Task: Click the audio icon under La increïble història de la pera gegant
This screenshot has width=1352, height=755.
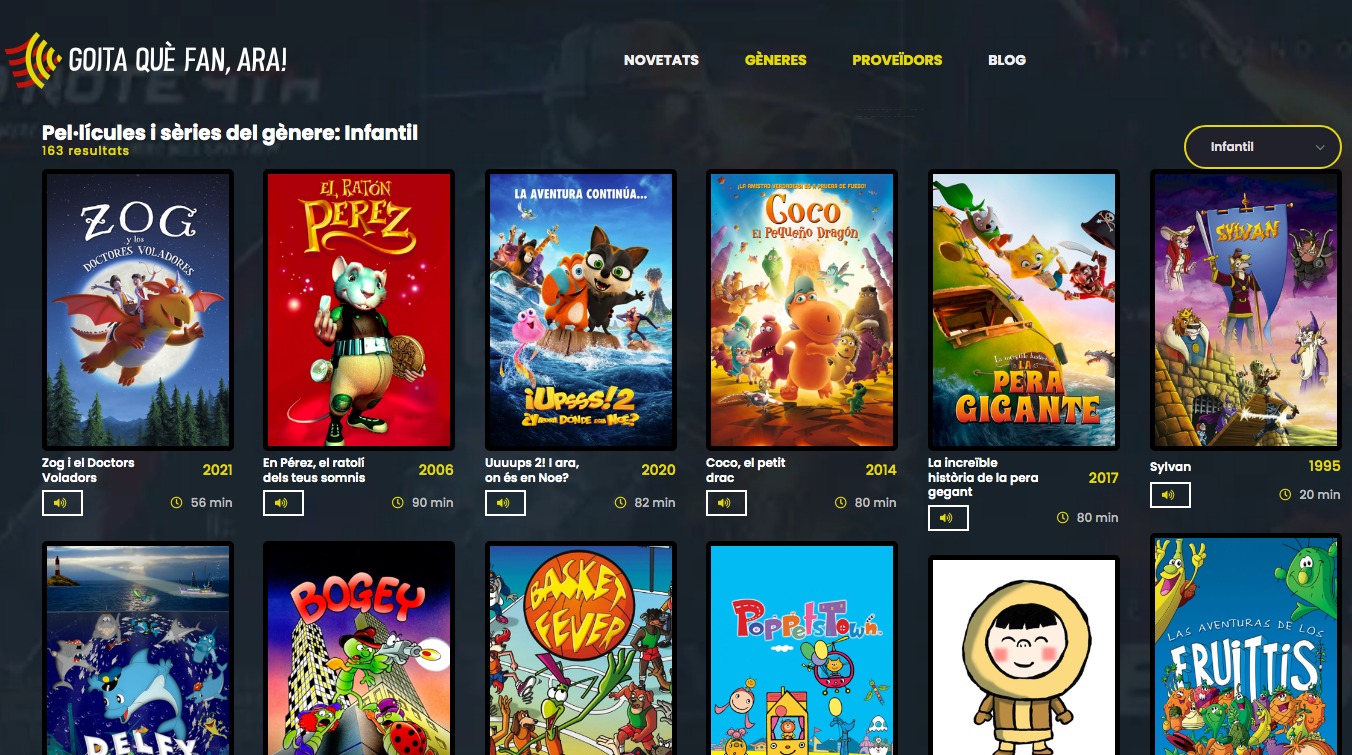Action: coord(948,518)
